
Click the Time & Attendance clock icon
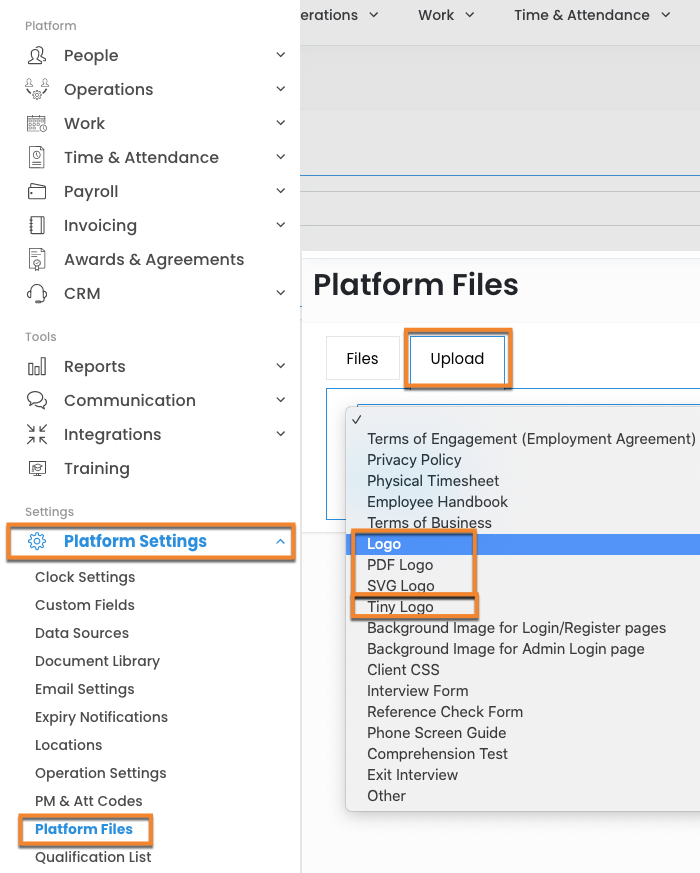click(37, 158)
